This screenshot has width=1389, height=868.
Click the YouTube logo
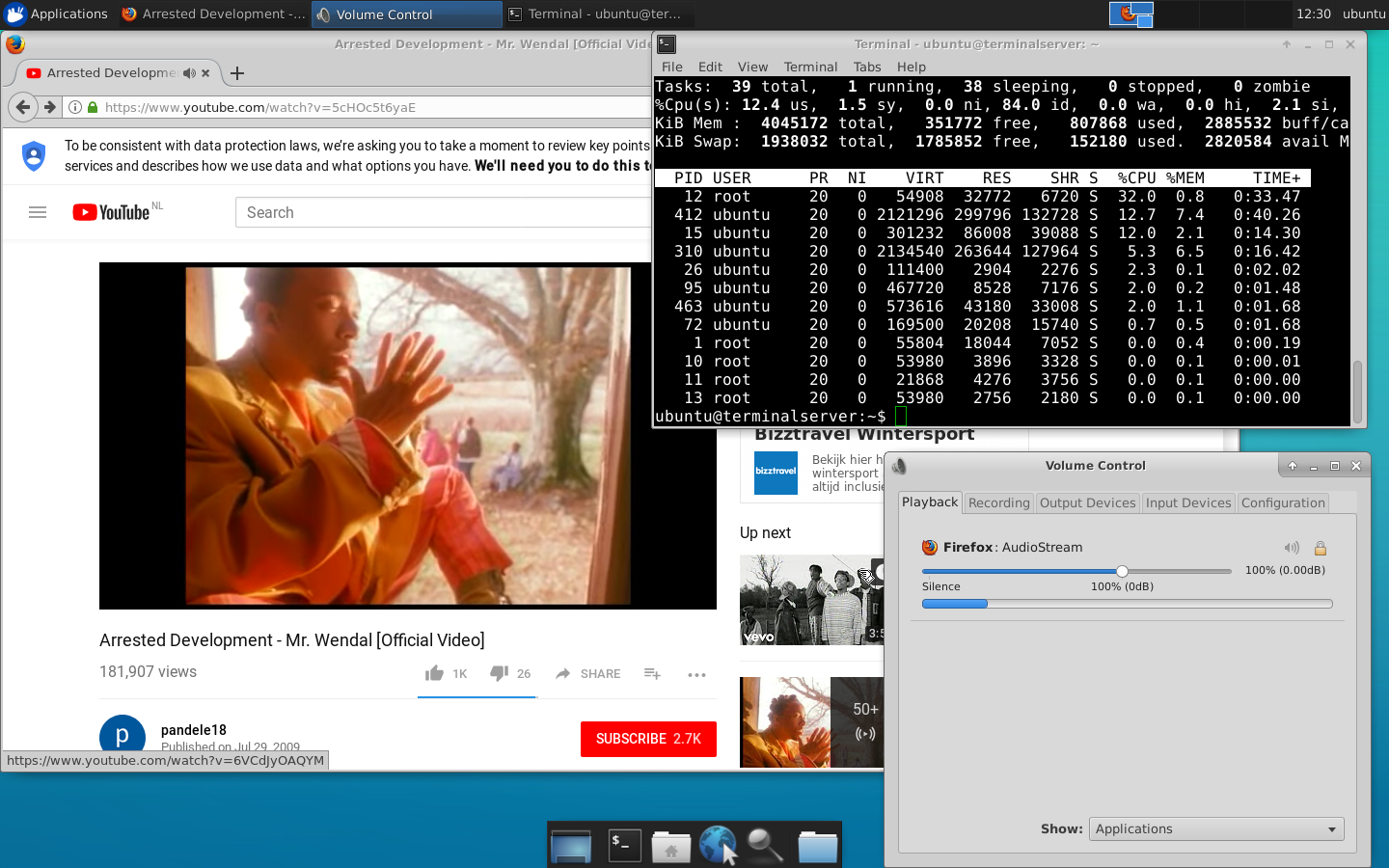click(x=112, y=212)
